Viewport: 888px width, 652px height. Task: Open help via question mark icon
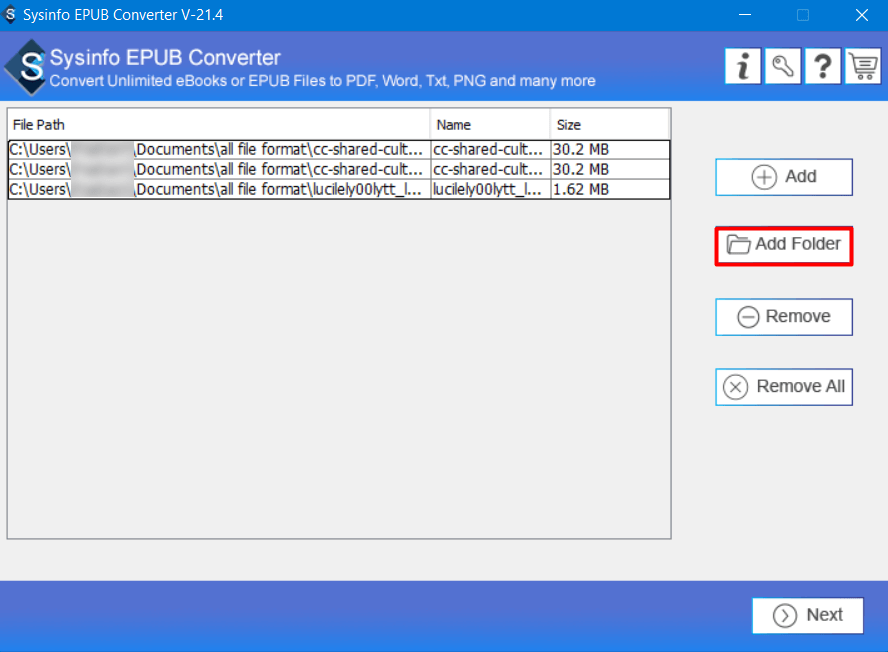click(823, 66)
